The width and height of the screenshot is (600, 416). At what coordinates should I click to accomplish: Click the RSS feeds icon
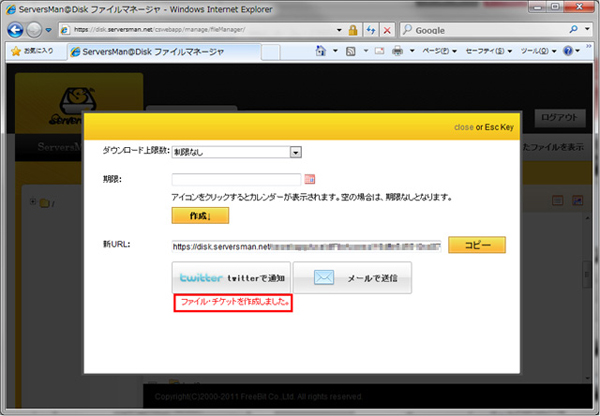[351, 51]
